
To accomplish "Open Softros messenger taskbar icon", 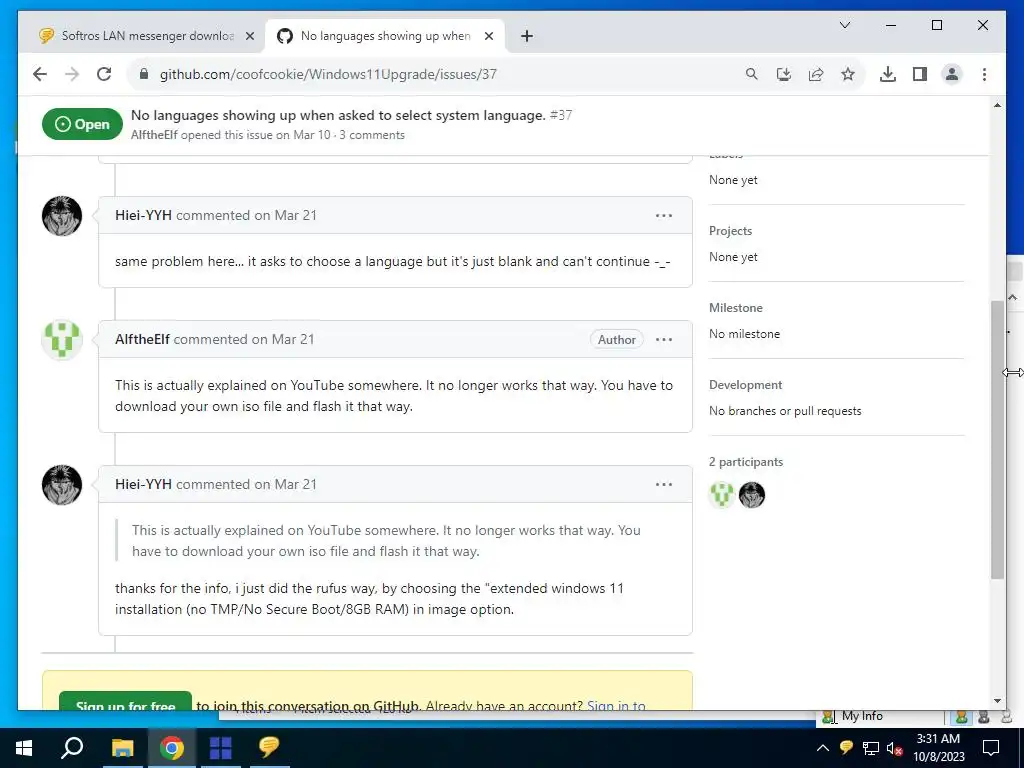I will (269, 748).
